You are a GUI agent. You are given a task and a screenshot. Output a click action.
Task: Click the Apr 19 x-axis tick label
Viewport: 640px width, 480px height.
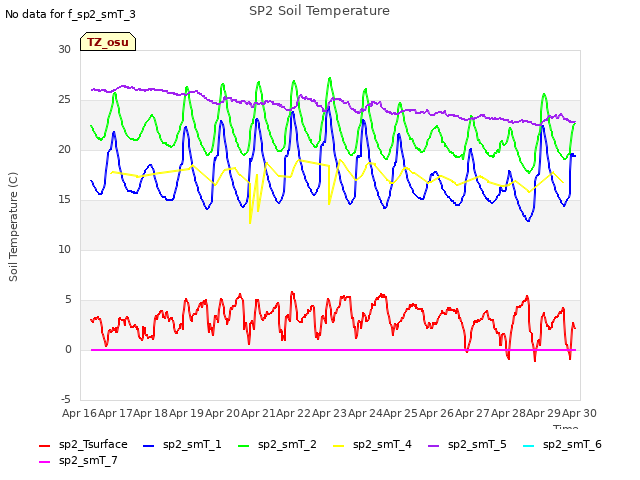(x=186, y=413)
